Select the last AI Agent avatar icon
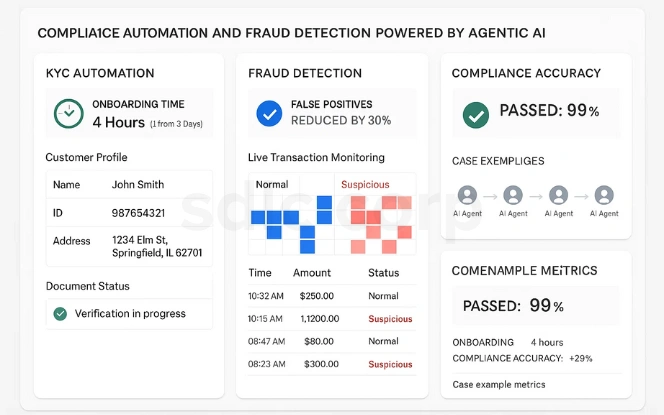The image size is (664, 415). pyautogui.click(x=604, y=195)
